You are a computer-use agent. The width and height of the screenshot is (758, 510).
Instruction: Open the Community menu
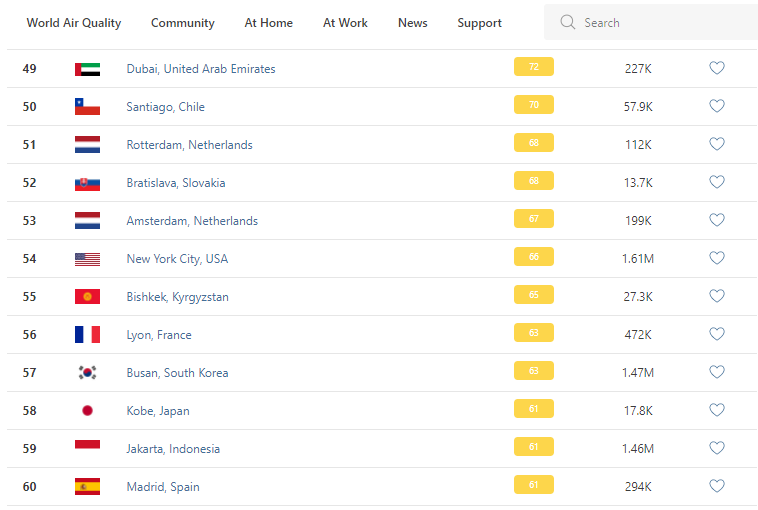click(x=183, y=23)
